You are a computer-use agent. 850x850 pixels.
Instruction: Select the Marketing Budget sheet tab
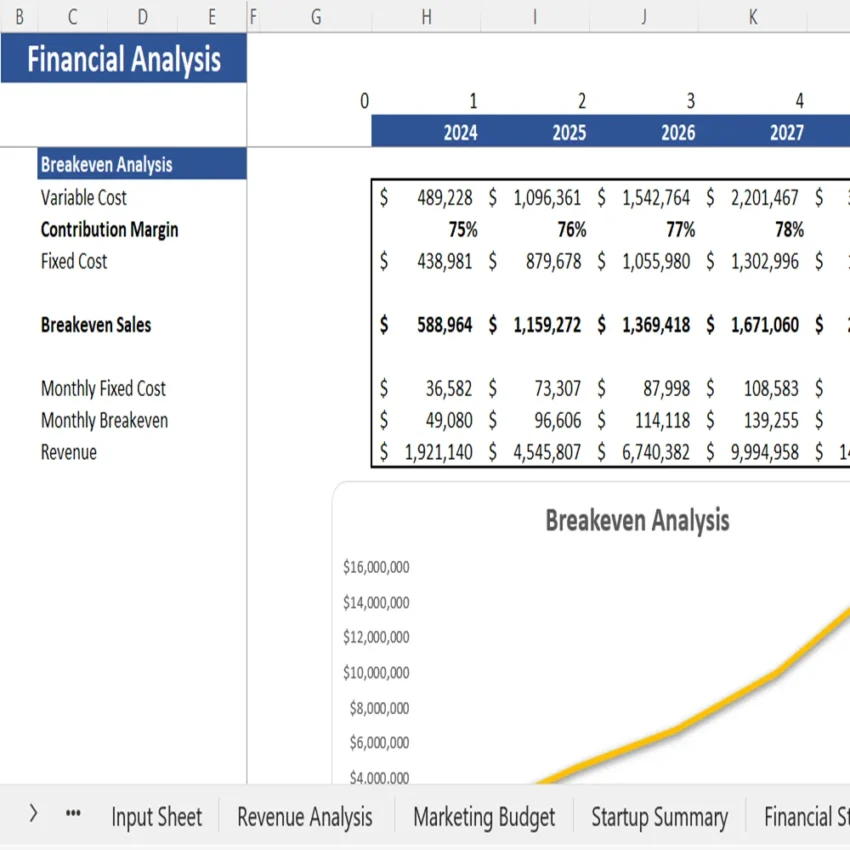[x=484, y=816]
